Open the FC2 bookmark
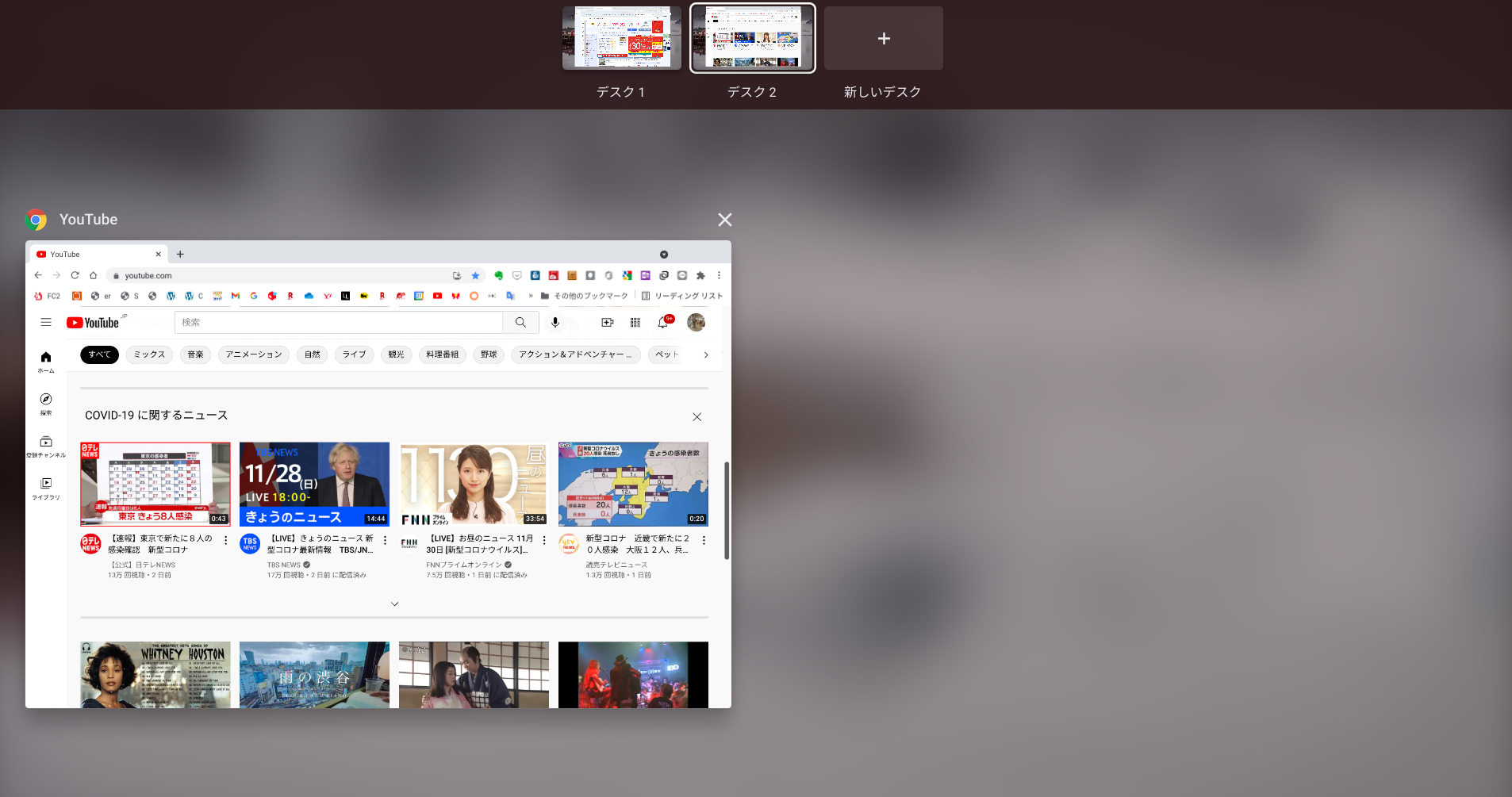Screen dimensions: 1512x797 pos(48,296)
